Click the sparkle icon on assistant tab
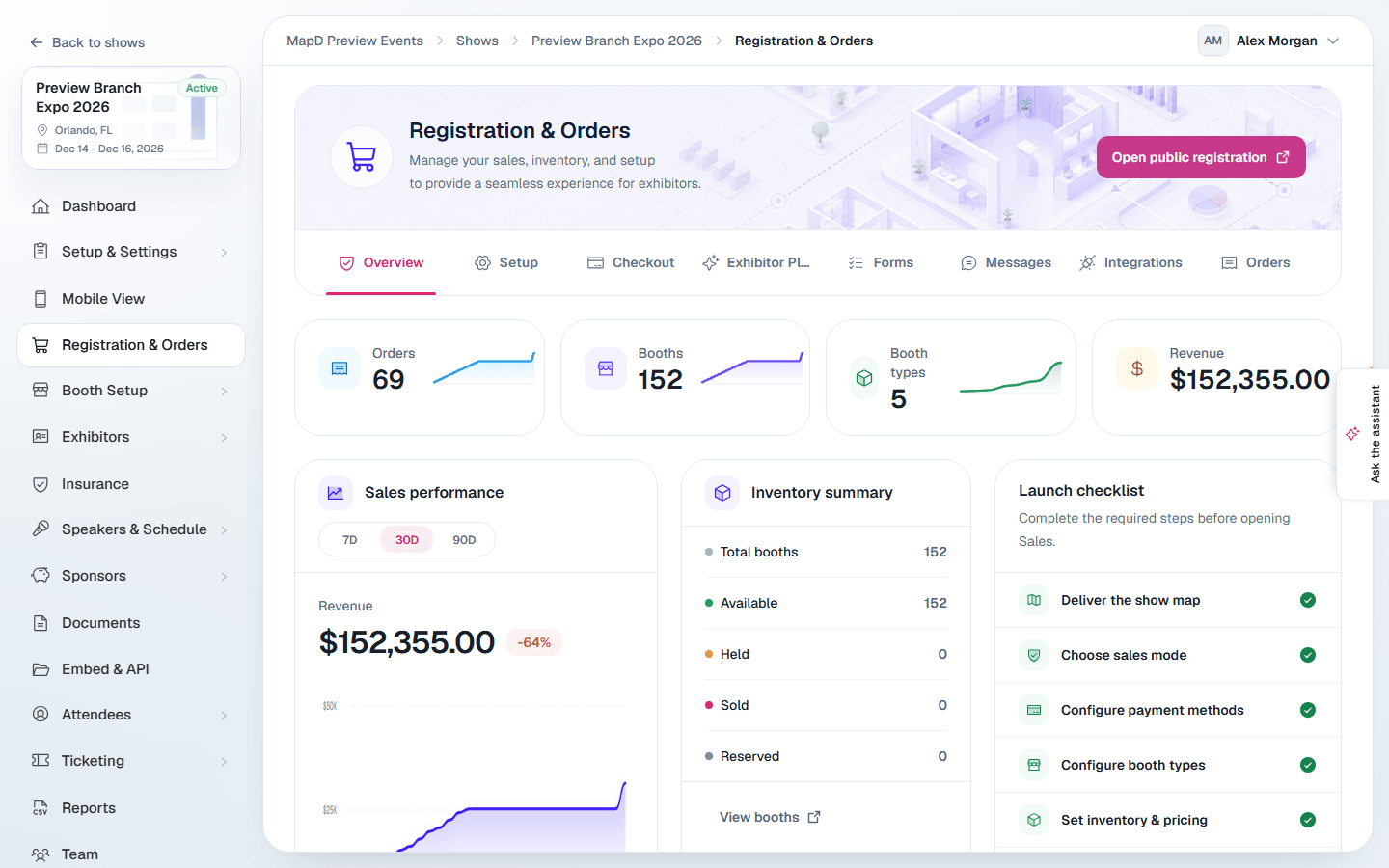The width and height of the screenshot is (1389, 868). (x=1352, y=434)
